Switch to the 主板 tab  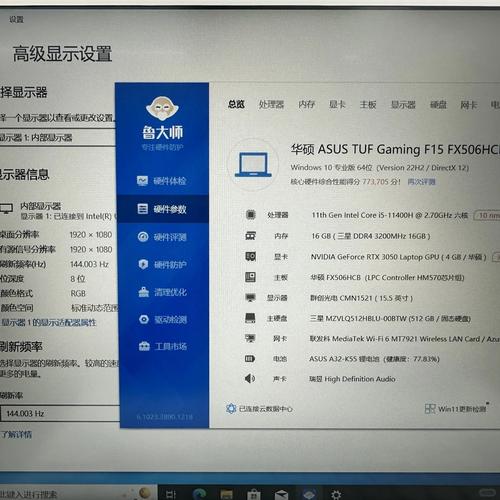click(x=368, y=105)
